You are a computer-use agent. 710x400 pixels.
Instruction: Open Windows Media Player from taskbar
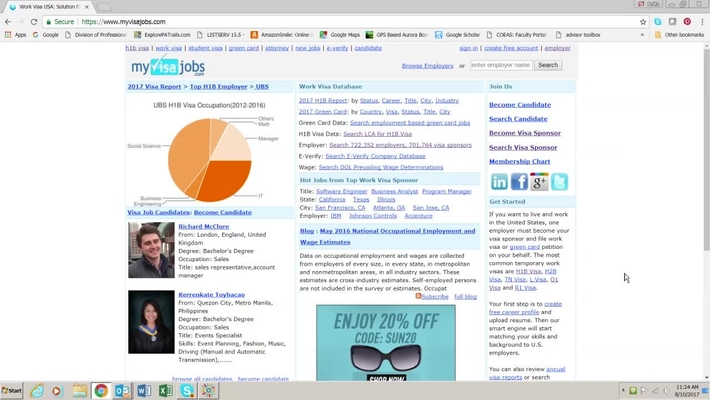coord(57,390)
